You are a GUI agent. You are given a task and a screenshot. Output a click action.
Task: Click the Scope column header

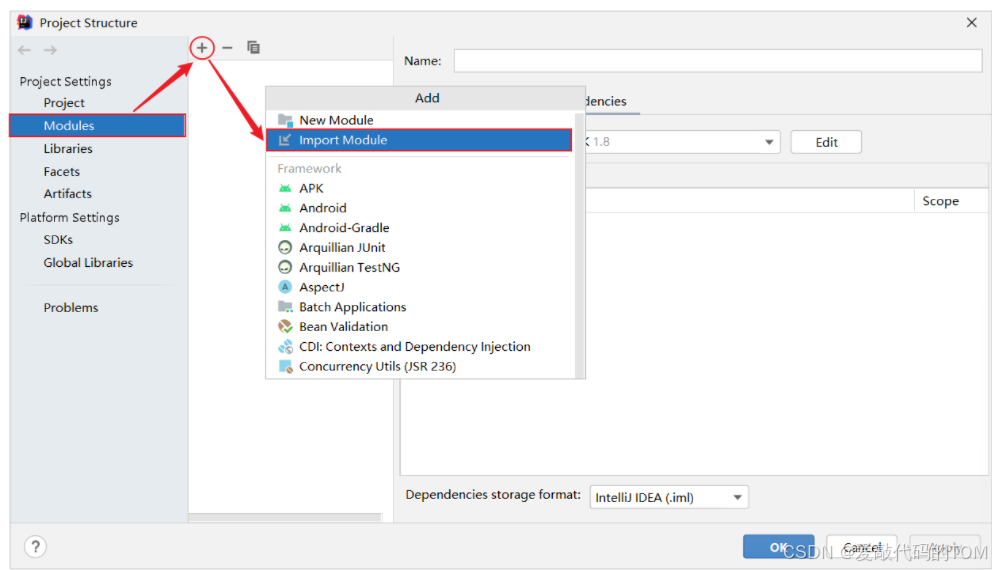[940, 201]
